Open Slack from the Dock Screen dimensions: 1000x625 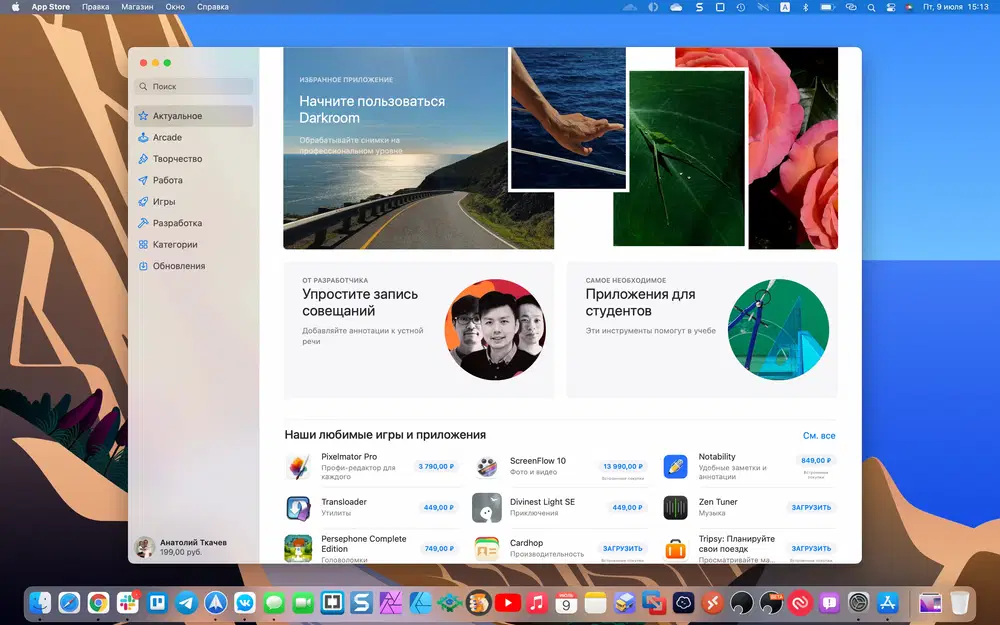click(128, 602)
